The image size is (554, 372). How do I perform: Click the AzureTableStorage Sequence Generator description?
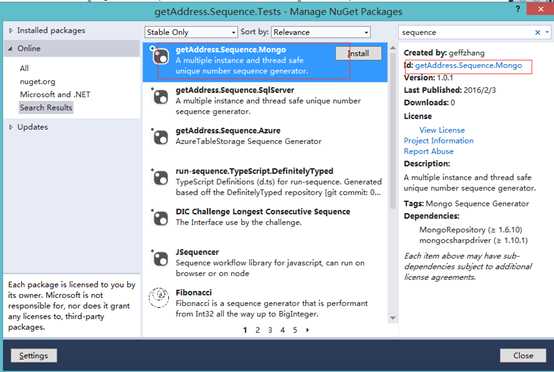pyautogui.click(x=248, y=141)
